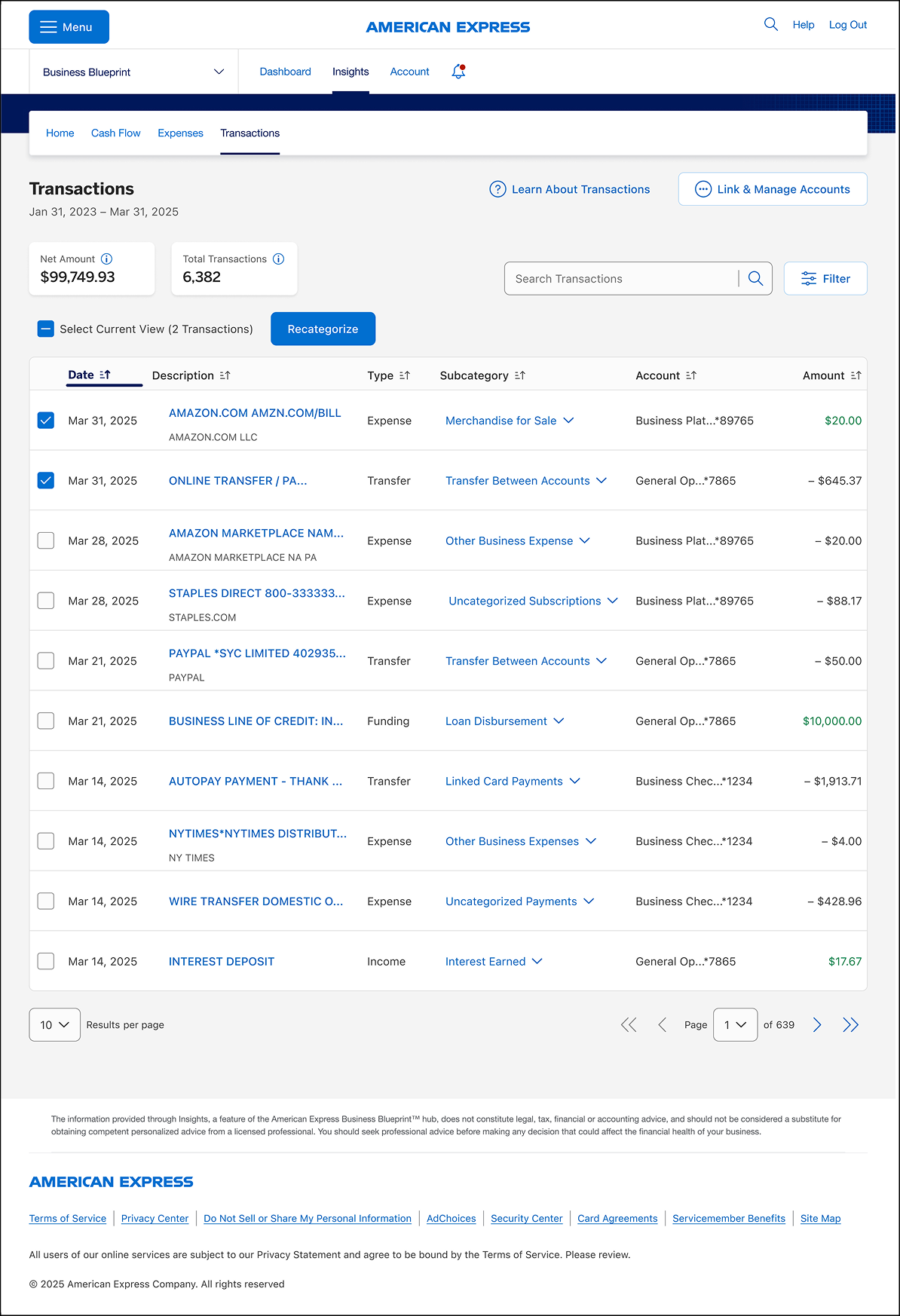Open the main Menu button
Image resolution: width=900 pixels, height=1316 pixels.
[69, 27]
